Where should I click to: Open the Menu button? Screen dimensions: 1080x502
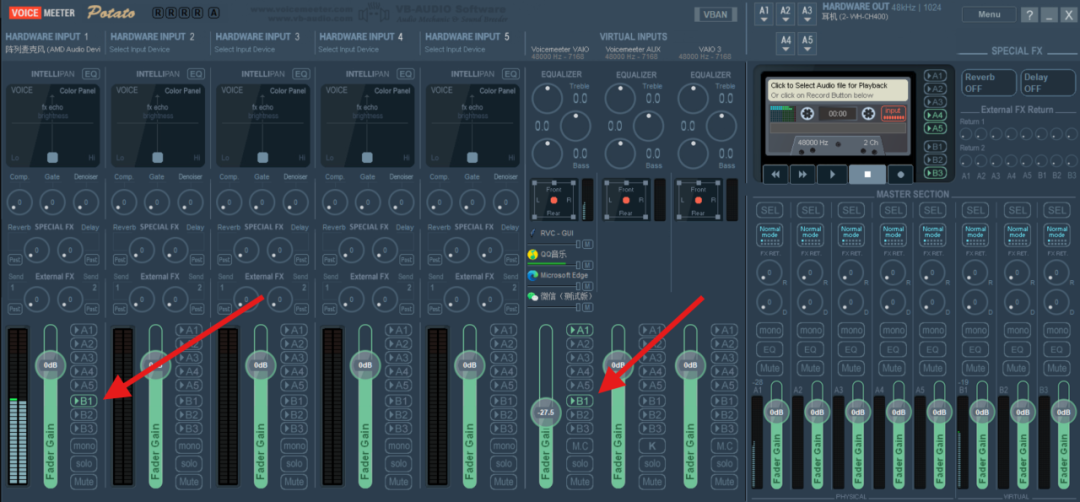point(988,15)
